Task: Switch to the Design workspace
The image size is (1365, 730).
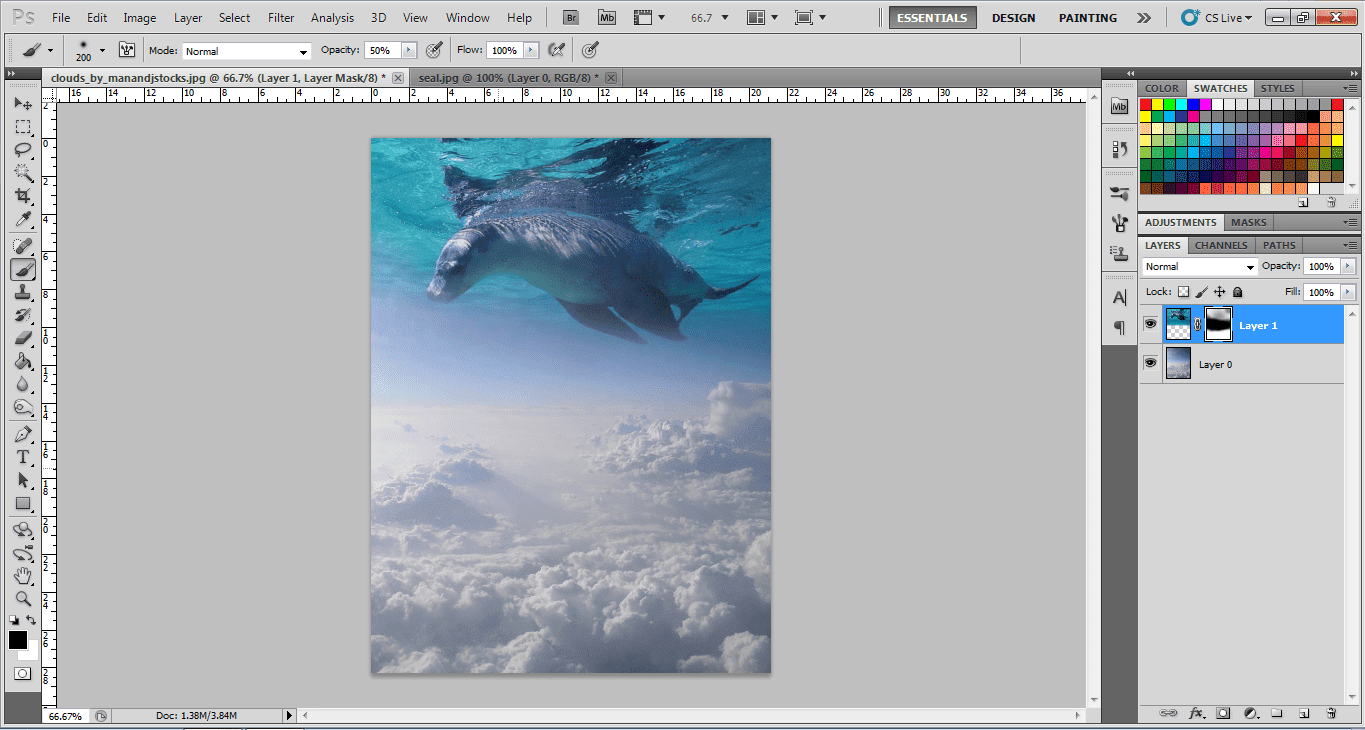Action: click(1014, 18)
